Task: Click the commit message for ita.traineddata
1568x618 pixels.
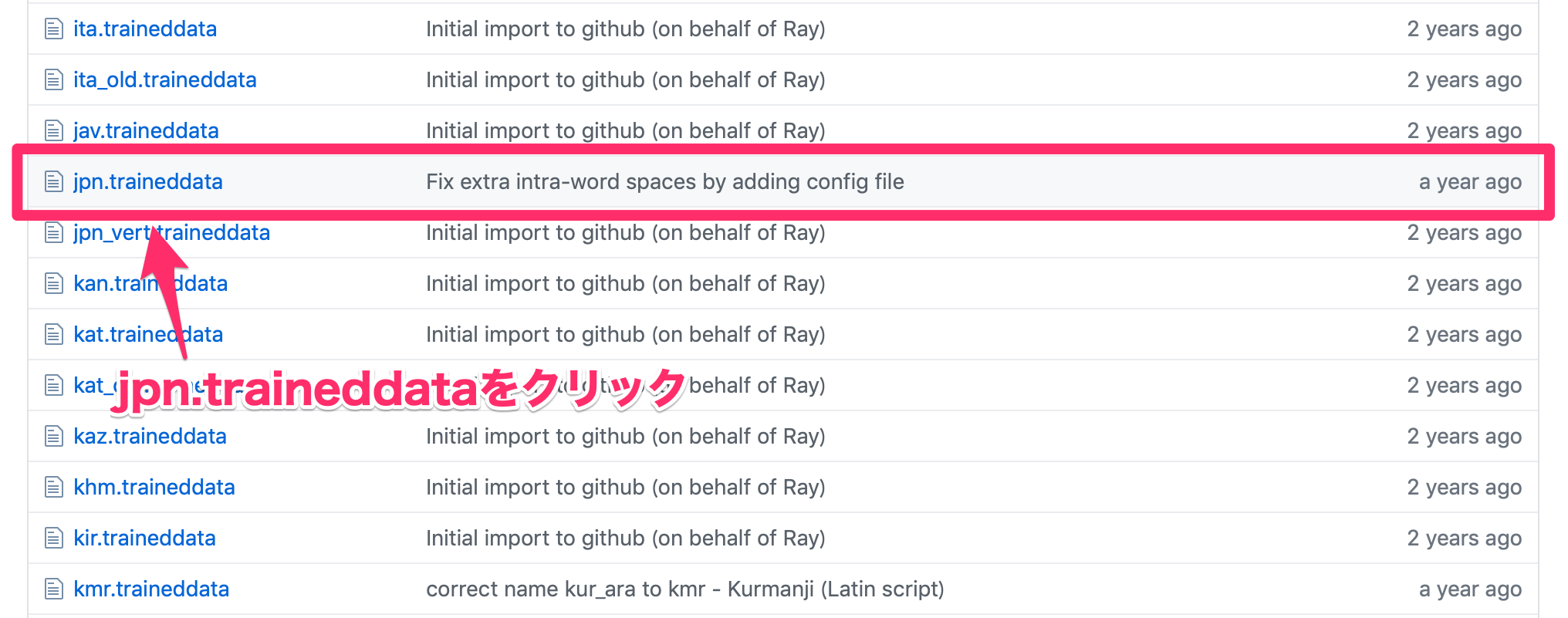Action: click(625, 29)
